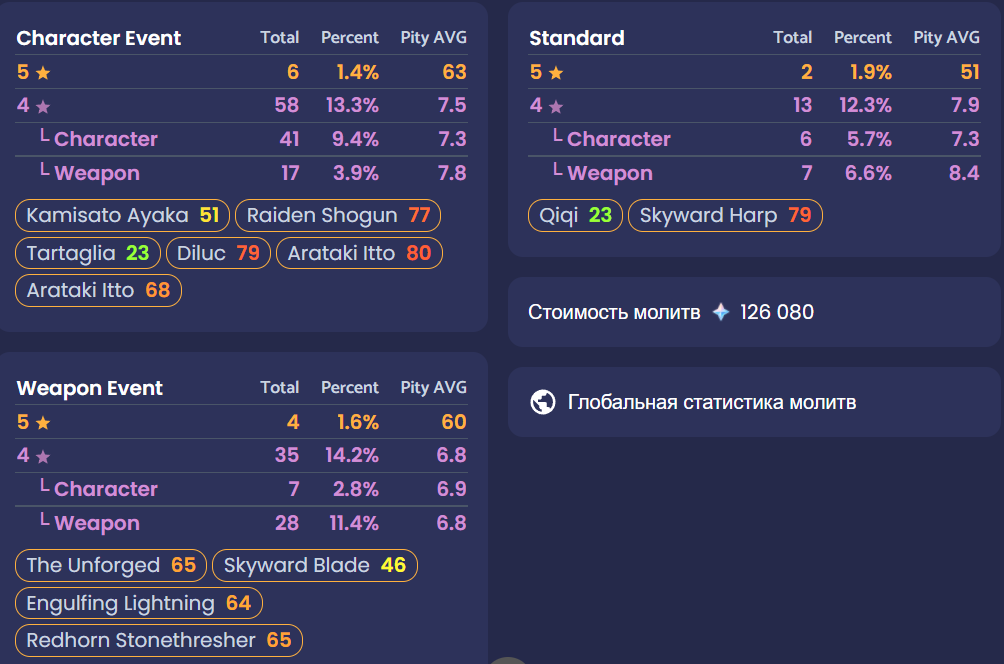Select the Arataki Itto 80 pill
This screenshot has width=1004, height=664.
(358, 253)
